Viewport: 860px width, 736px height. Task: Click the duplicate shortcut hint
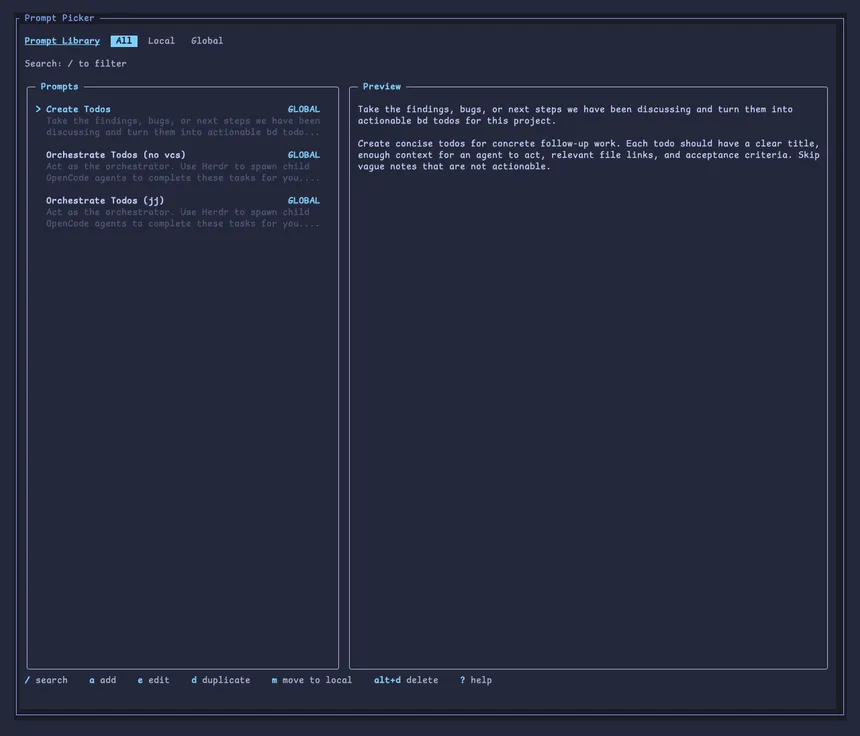[x=220, y=680]
